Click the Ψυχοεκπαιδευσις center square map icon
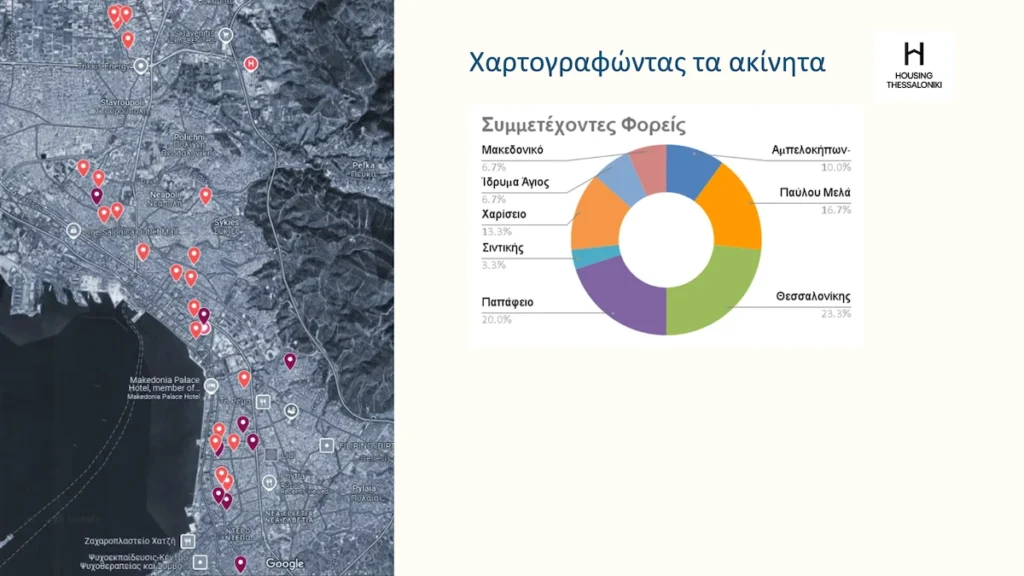1024x576 pixels. (202, 561)
